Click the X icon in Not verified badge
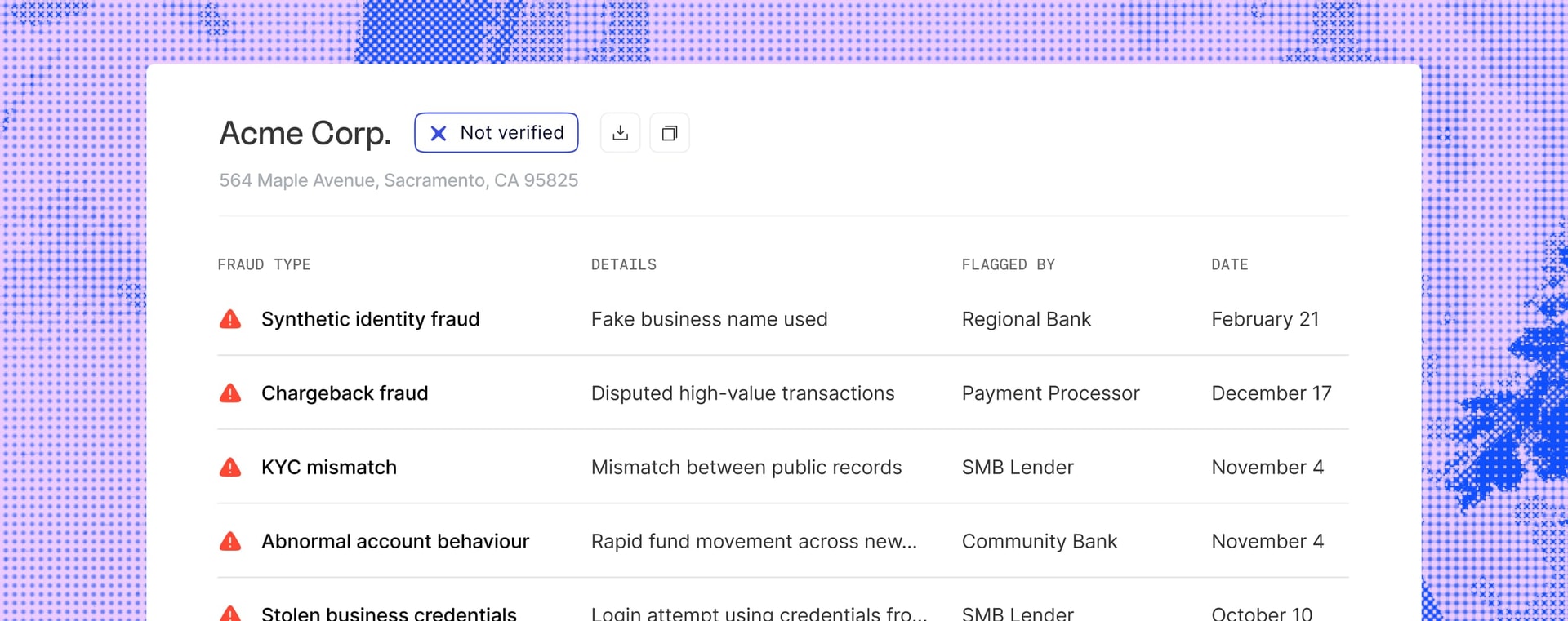The height and width of the screenshot is (621, 1568). pyautogui.click(x=439, y=133)
